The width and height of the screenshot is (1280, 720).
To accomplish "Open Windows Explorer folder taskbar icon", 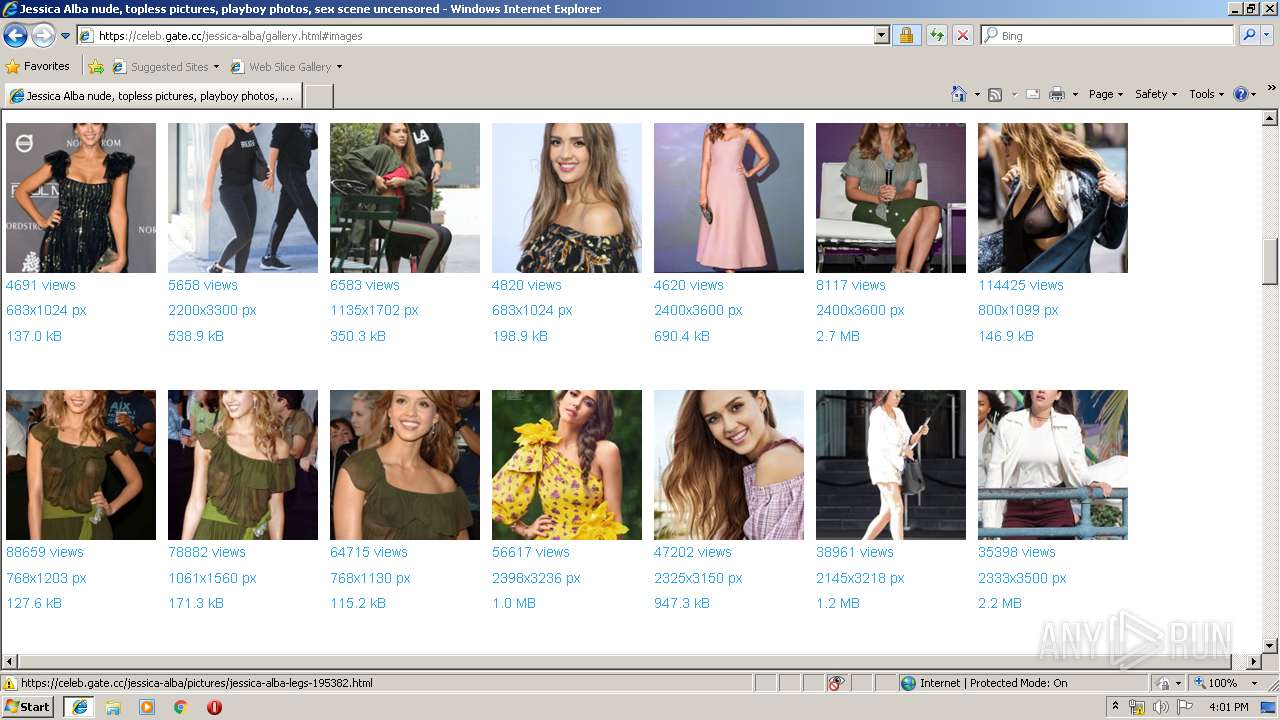I will (113, 707).
